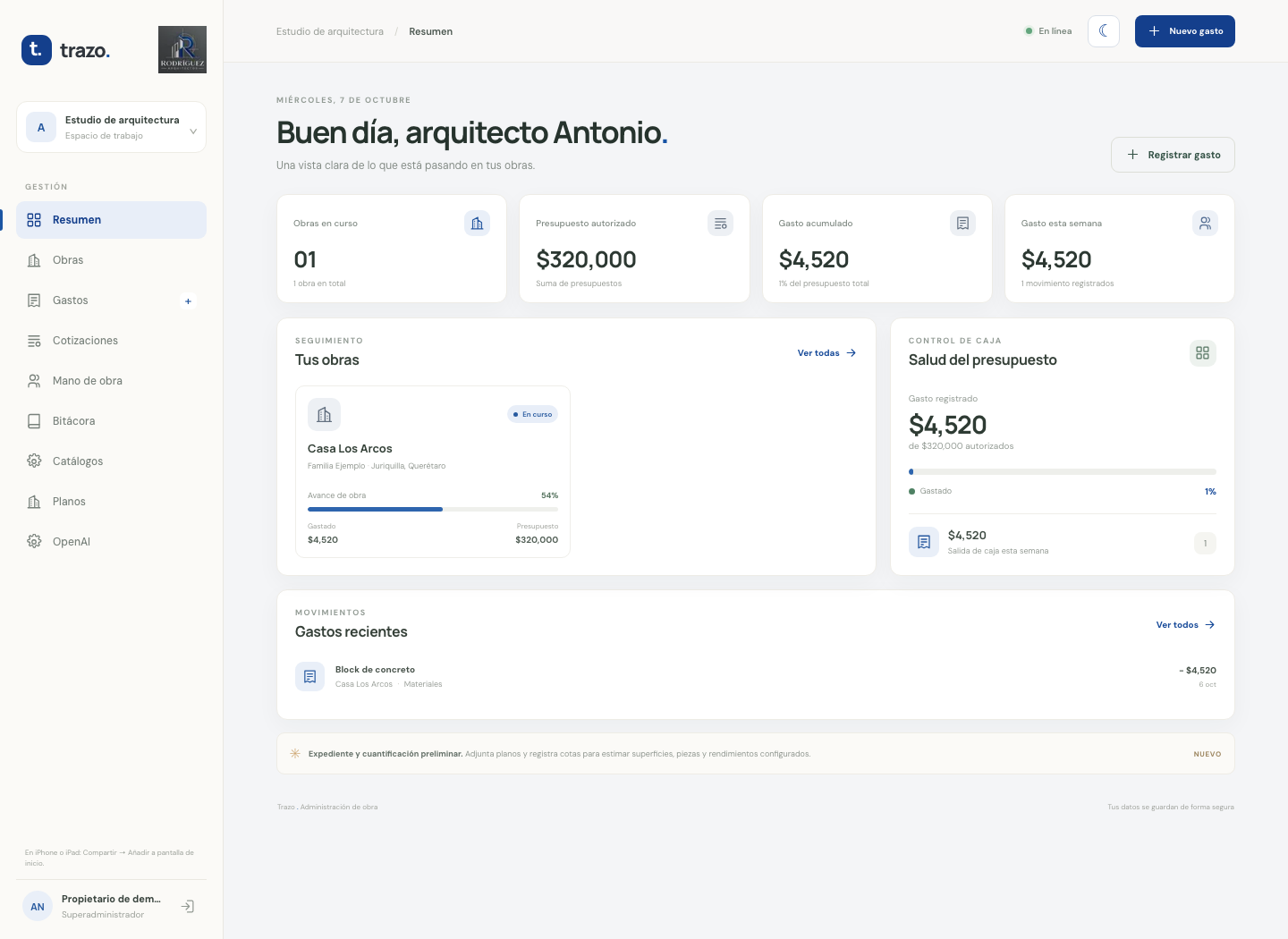The image size is (1288, 939).
Task: Click the trazo logo icon
Action: tap(37, 50)
